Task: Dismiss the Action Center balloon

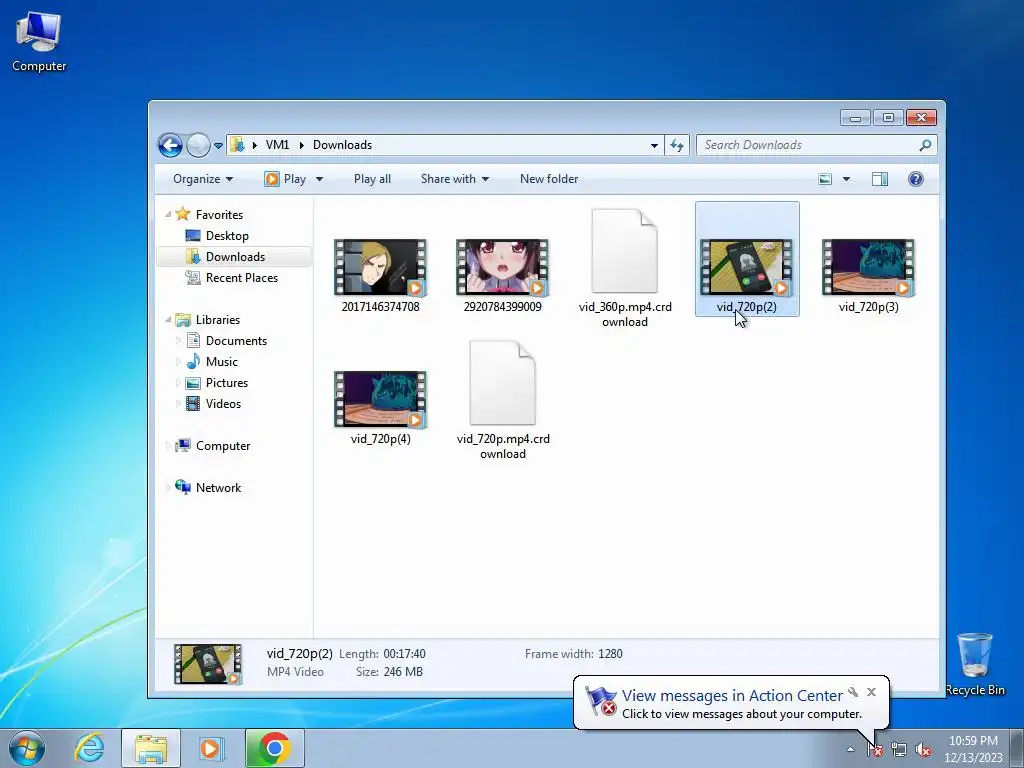Action: tap(871, 692)
